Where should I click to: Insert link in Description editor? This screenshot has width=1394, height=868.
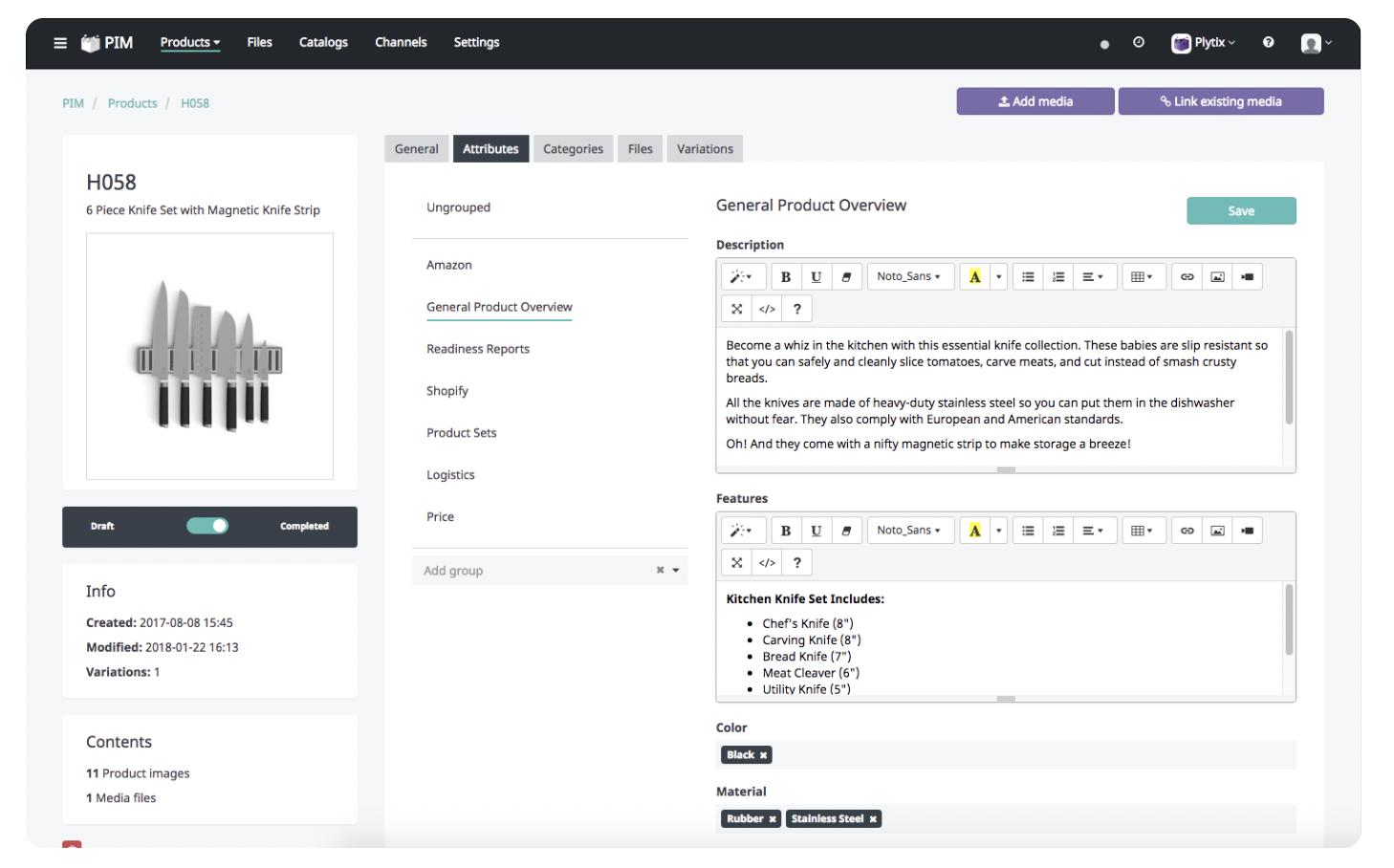1187,277
